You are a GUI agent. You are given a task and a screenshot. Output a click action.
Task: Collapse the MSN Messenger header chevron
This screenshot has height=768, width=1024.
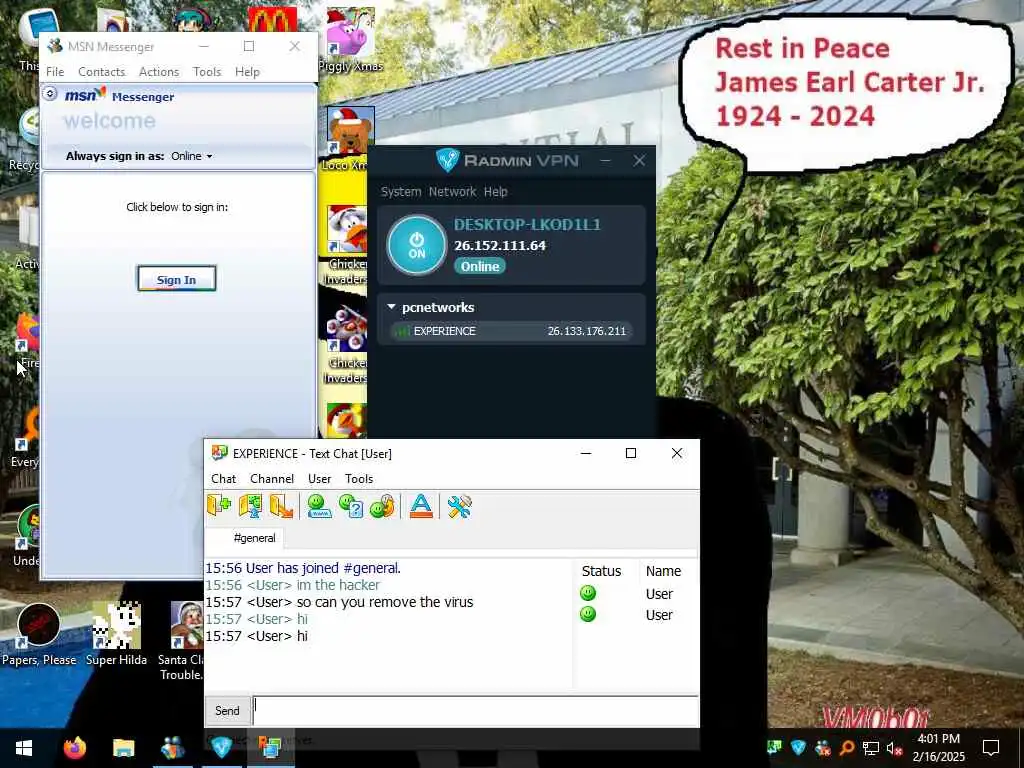tap(50, 94)
